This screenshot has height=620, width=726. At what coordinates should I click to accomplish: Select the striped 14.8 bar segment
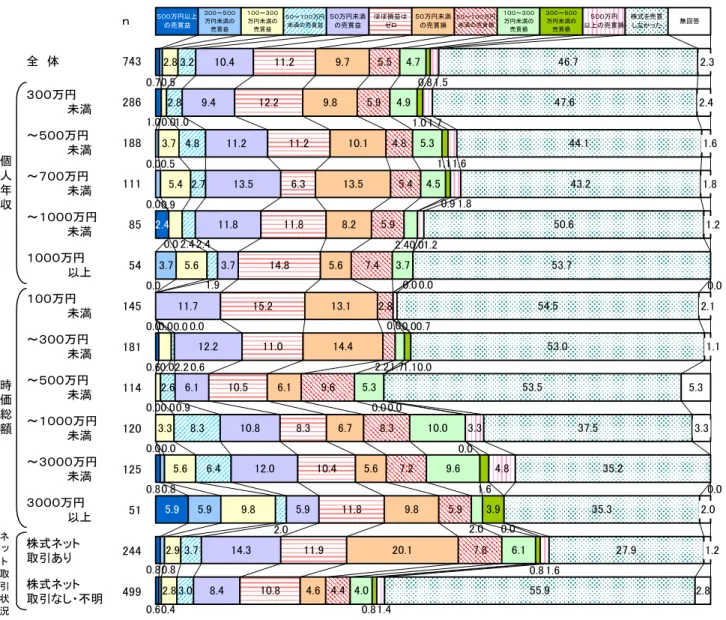click(279, 265)
